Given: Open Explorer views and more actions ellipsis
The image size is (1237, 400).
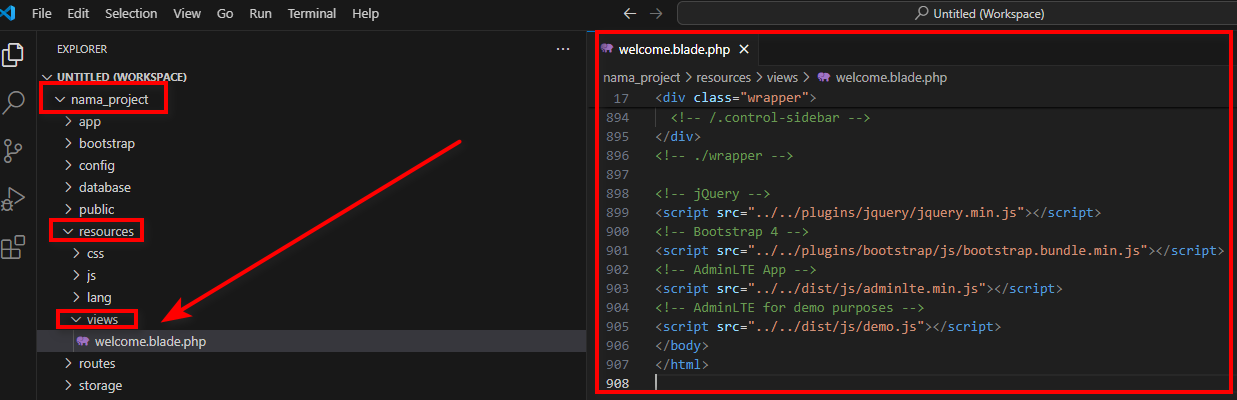Looking at the screenshot, I should [563, 49].
